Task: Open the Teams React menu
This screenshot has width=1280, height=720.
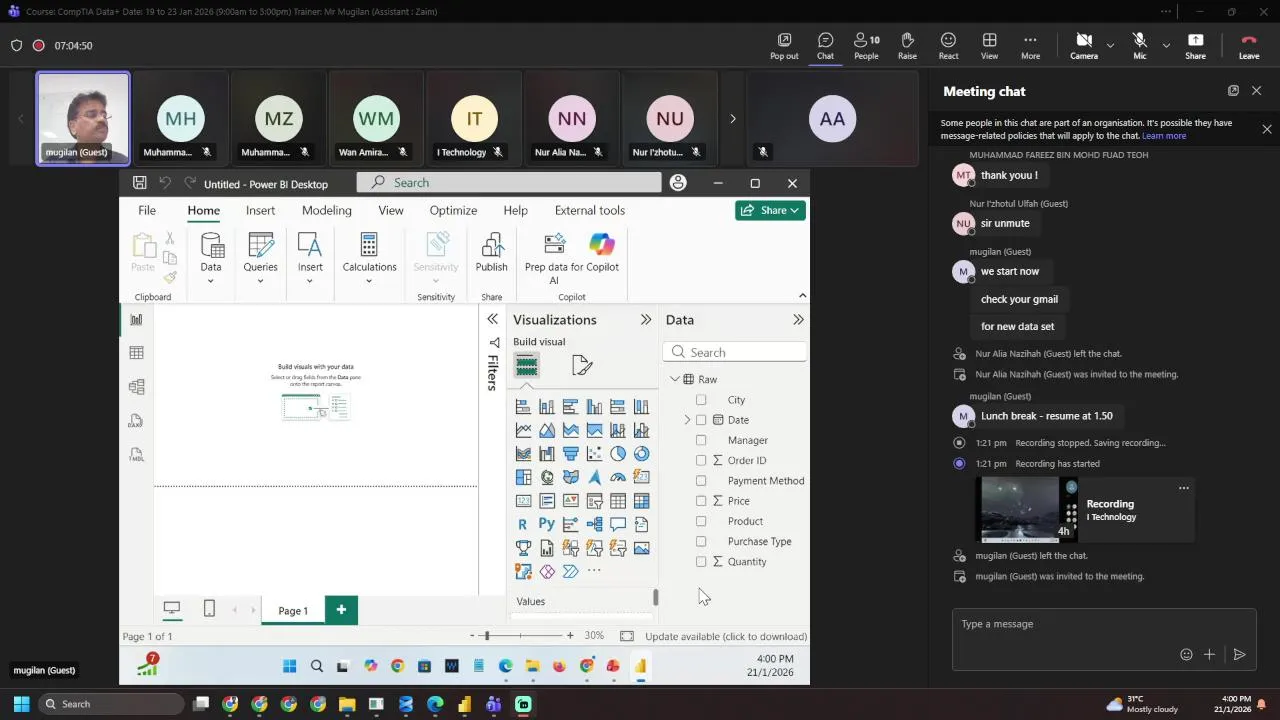Action: tap(948, 46)
